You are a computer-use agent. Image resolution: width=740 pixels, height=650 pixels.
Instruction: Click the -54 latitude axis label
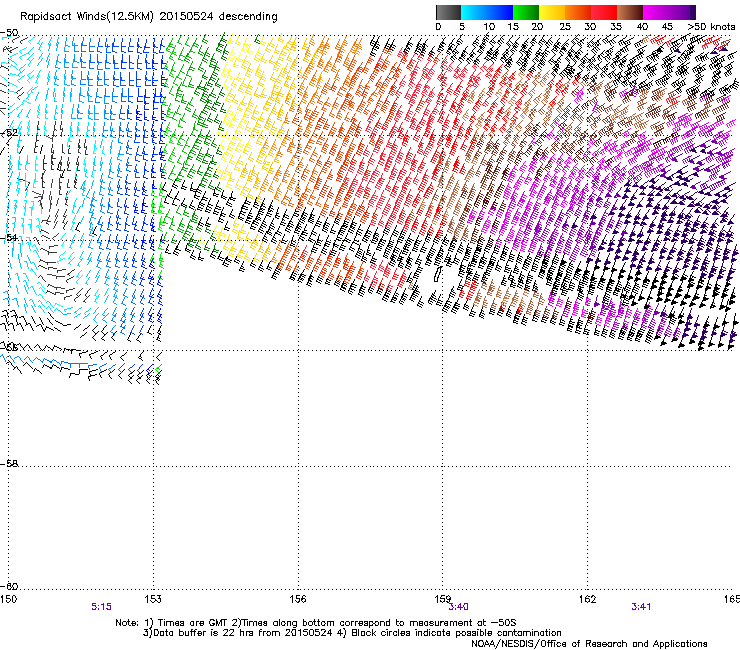pos(9,238)
